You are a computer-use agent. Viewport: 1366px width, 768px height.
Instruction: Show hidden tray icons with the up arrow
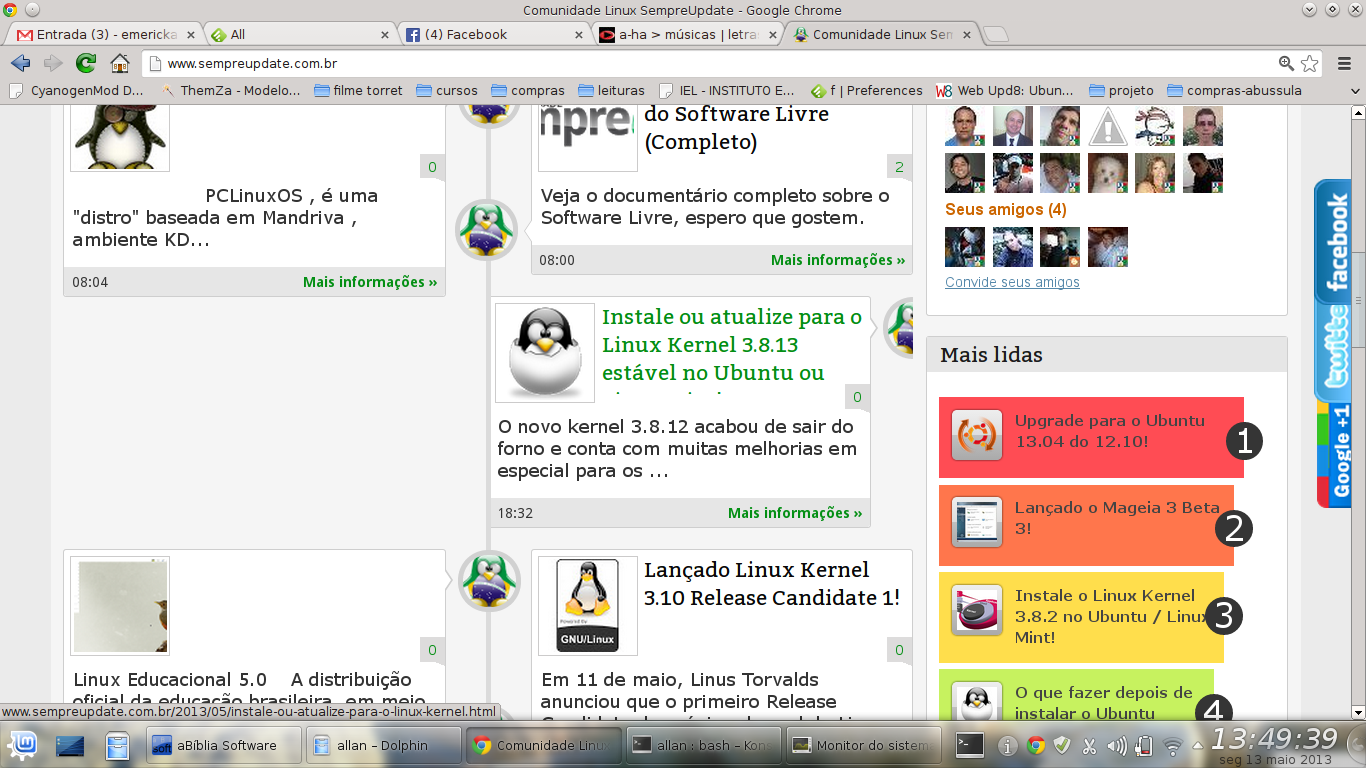point(1198,746)
